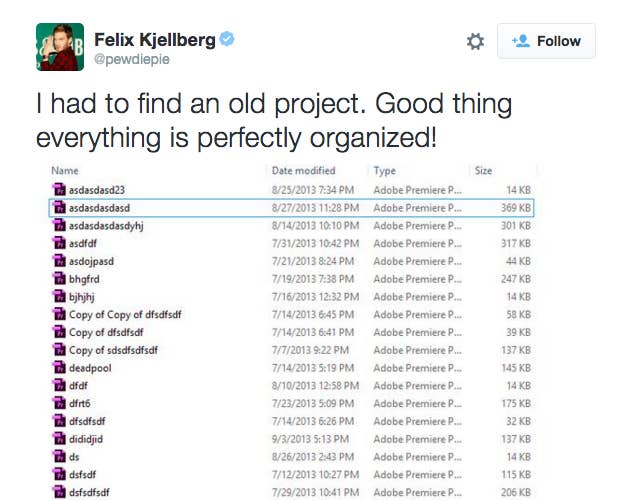Screen dimensions: 625x500
Task: Sort files by the Size column
Action: click(x=483, y=171)
